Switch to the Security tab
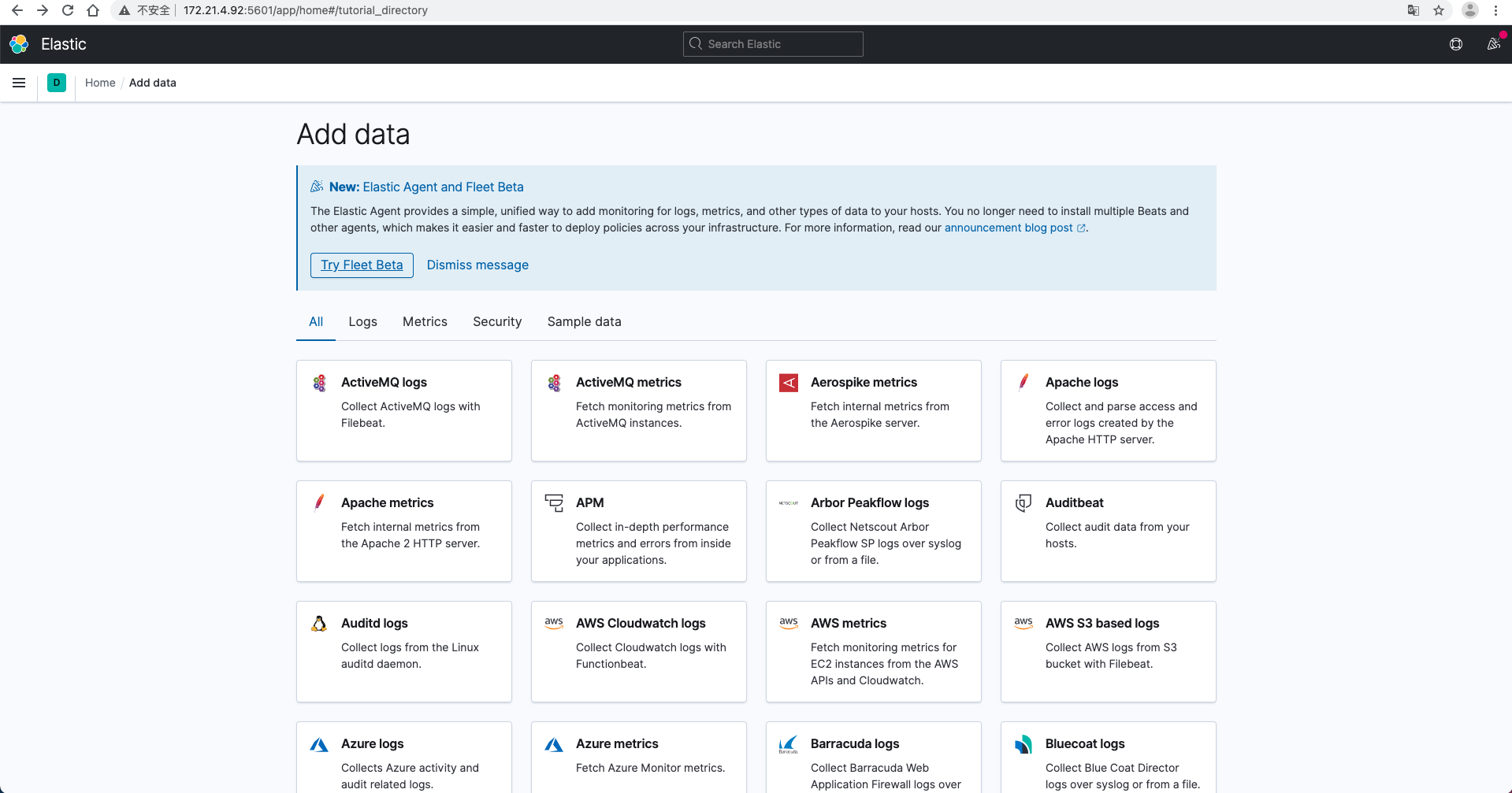1512x793 pixels. click(x=497, y=321)
